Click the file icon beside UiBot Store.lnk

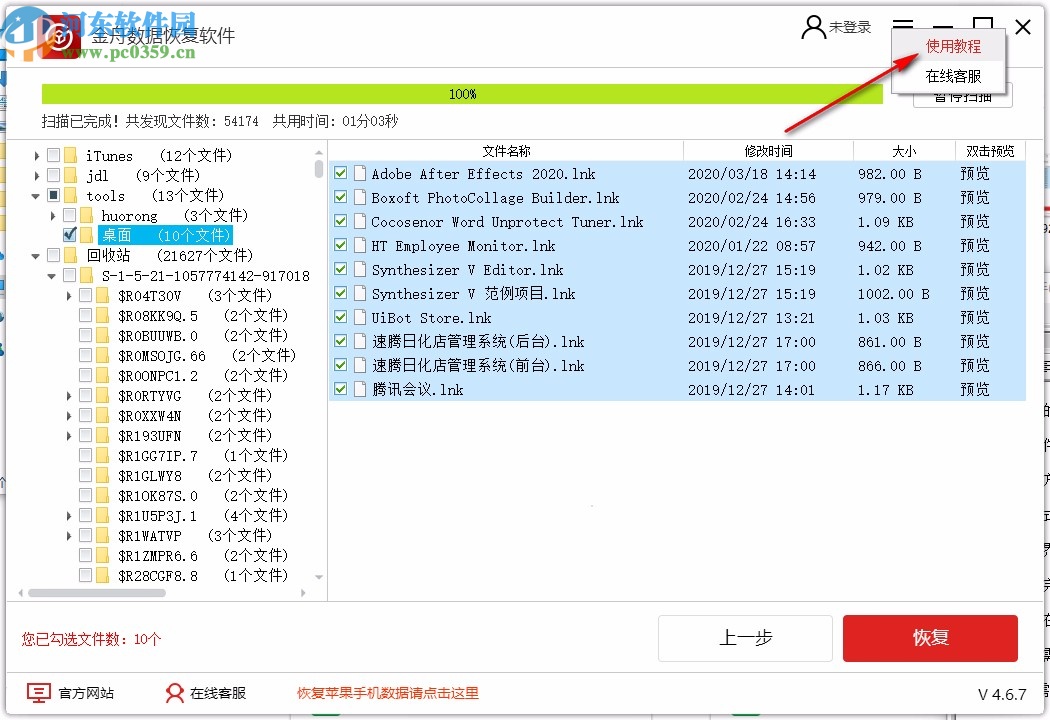(360, 317)
